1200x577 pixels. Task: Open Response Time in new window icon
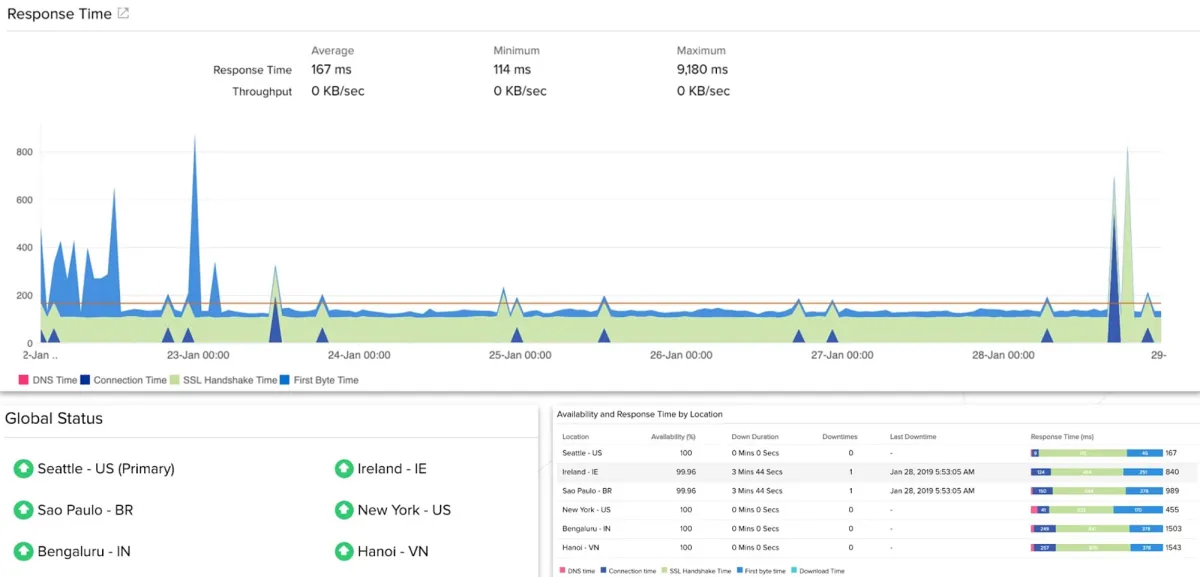tap(123, 14)
